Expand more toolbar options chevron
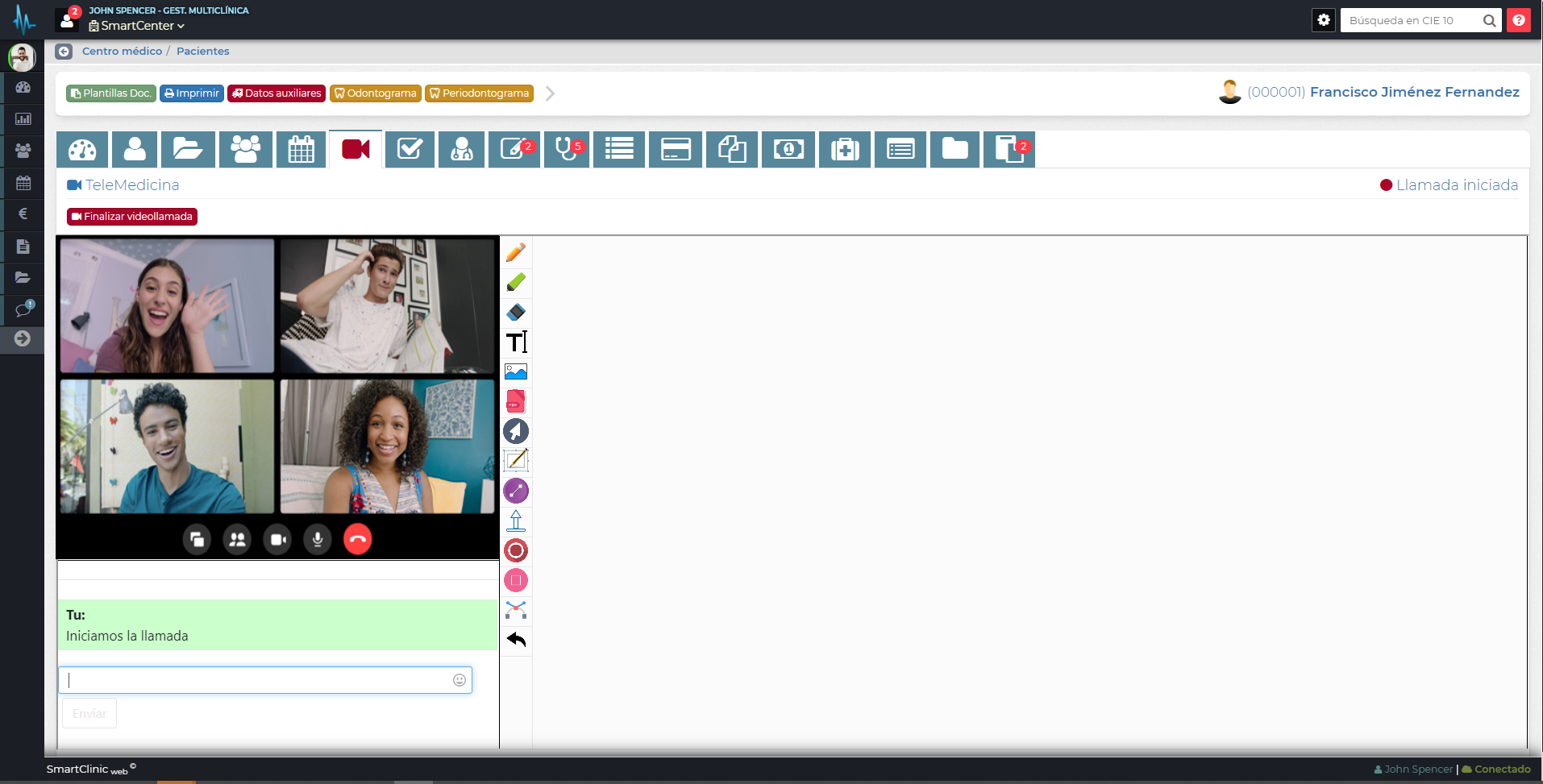The image size is (1543, 784). tap(550, 93)
